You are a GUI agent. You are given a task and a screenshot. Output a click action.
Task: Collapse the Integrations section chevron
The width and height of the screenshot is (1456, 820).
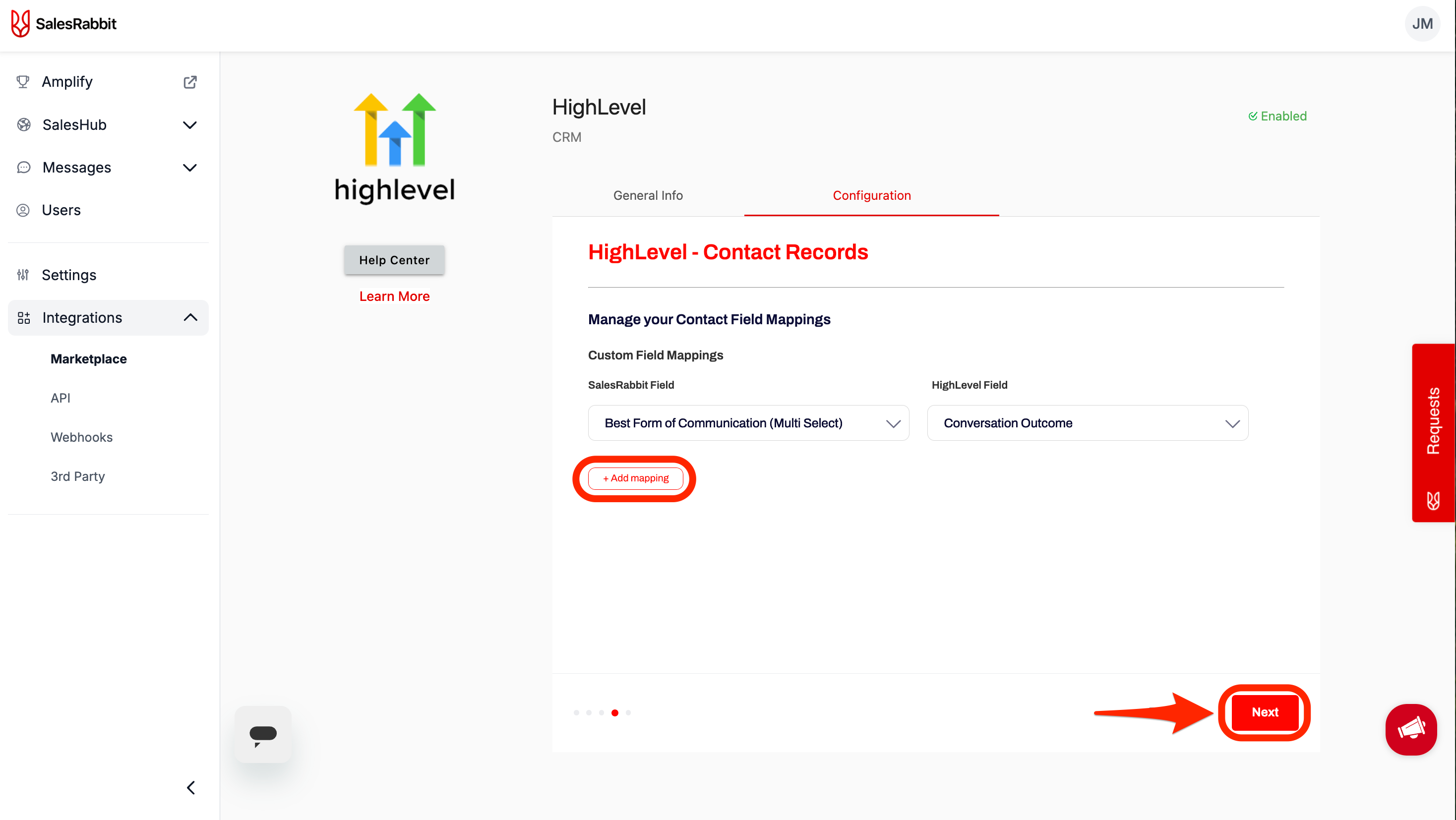[x=190, y=318]
